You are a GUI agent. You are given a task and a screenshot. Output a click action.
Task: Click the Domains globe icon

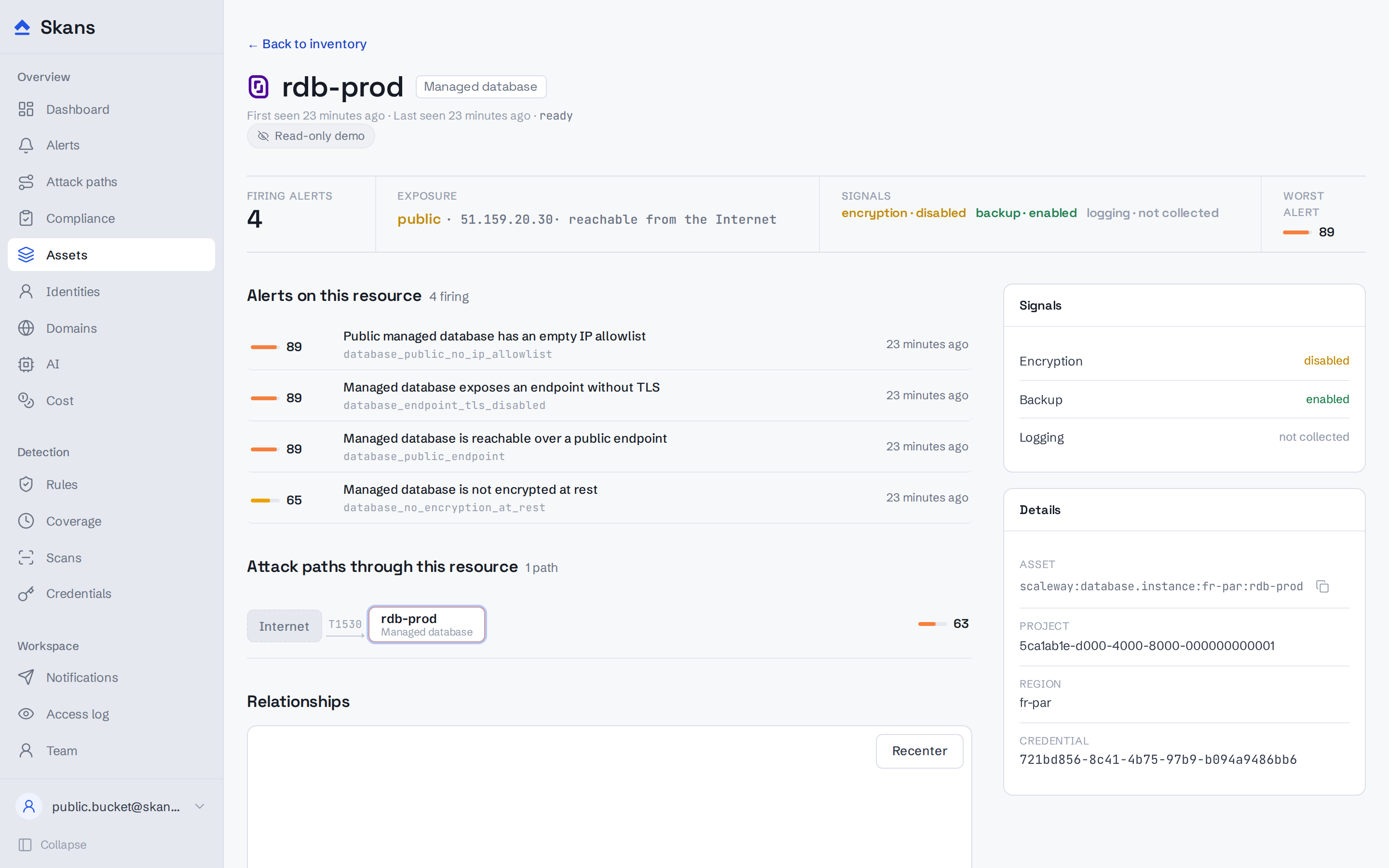tap(26, 328)
